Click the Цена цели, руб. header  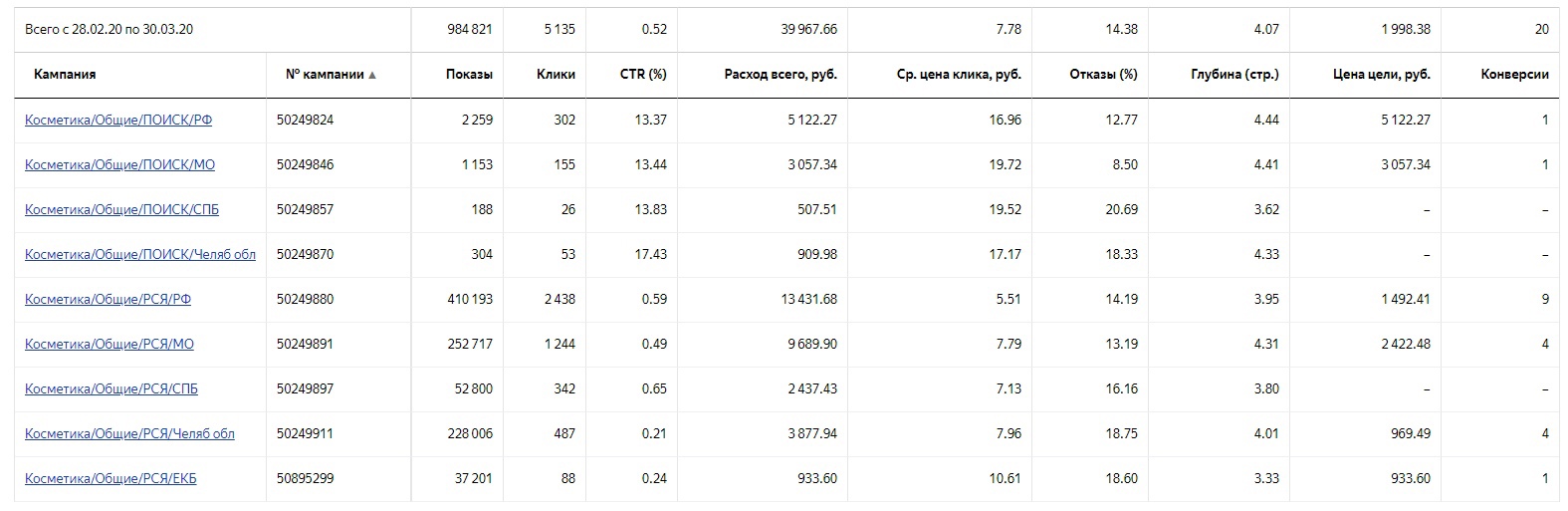[x=1381, y=75]
